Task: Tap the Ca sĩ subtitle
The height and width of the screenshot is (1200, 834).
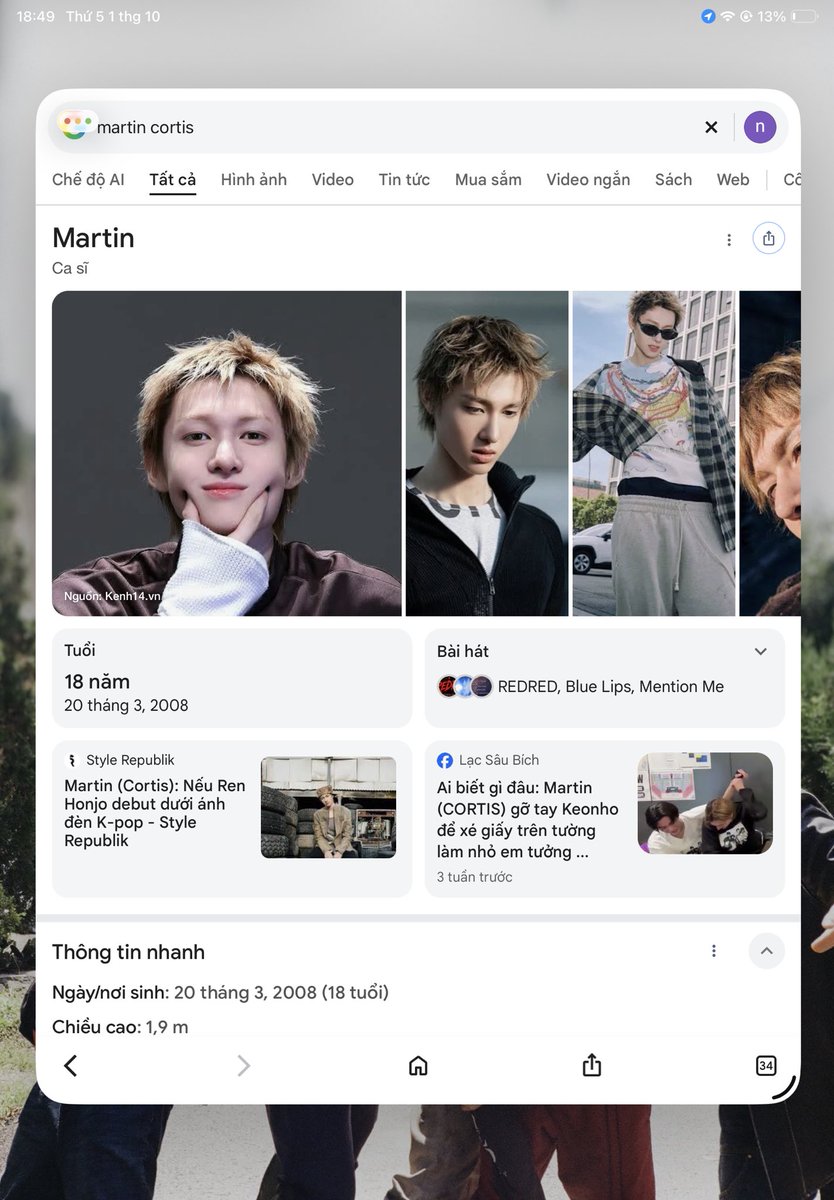Action: point(70,268)
